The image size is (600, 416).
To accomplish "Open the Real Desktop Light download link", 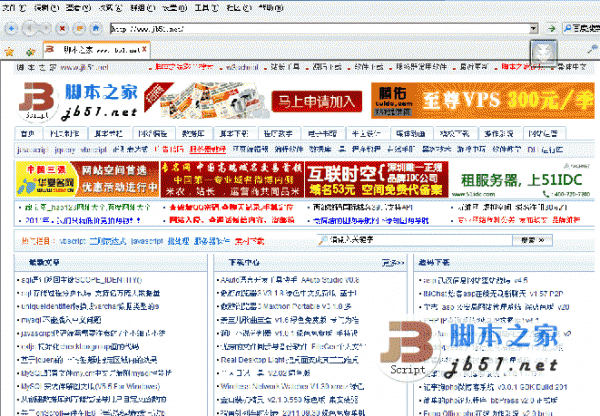I will click(289, 360).
